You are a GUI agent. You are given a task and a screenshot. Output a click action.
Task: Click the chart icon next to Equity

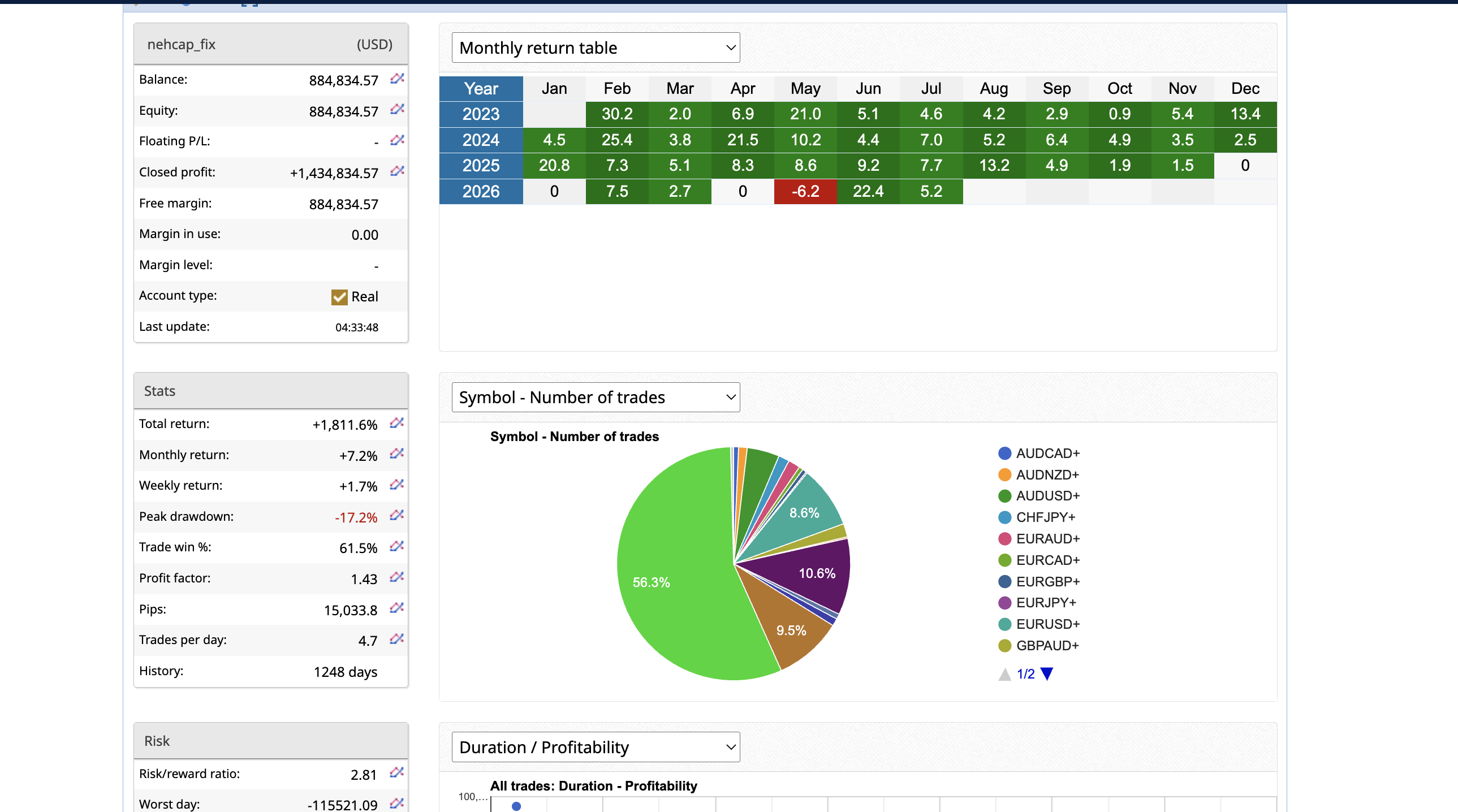pyautogui.click(x=397, y=109)
